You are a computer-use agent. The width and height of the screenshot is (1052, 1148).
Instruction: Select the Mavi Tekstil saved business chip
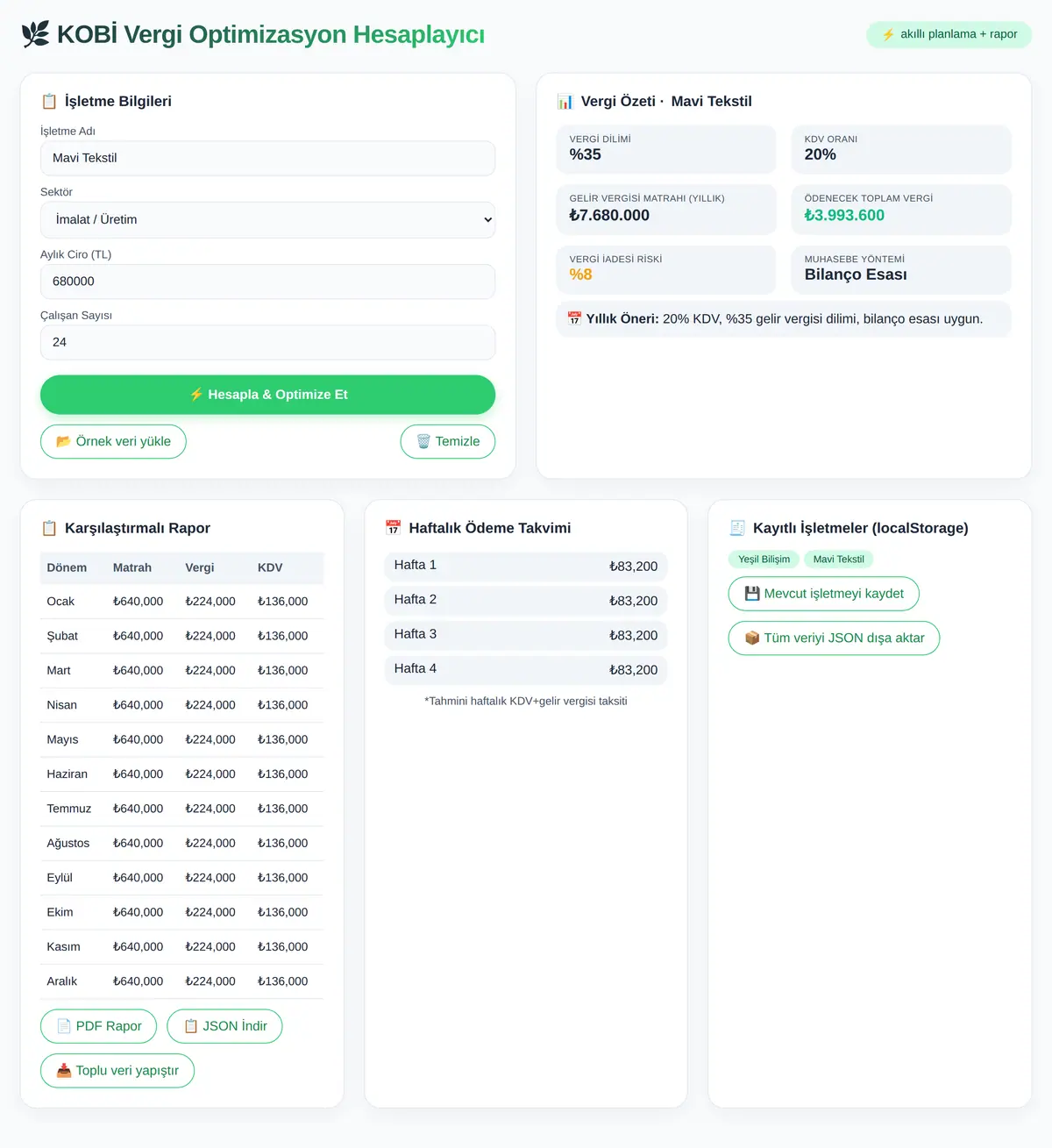coord(838,560)
